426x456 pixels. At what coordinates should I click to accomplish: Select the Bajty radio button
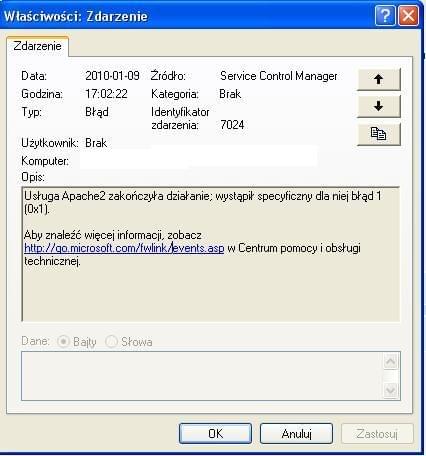pyautogui.click(x=63, y=342)
